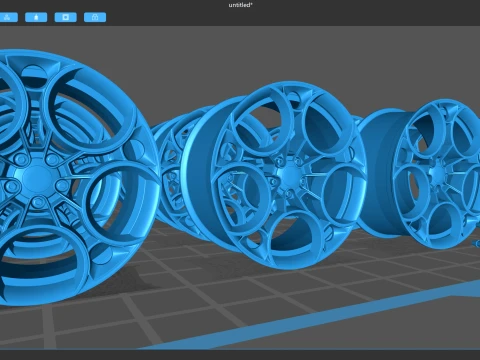480x360 pixels.
Task: Click the resin bottle toolbar button
Action: coord(36,17)
